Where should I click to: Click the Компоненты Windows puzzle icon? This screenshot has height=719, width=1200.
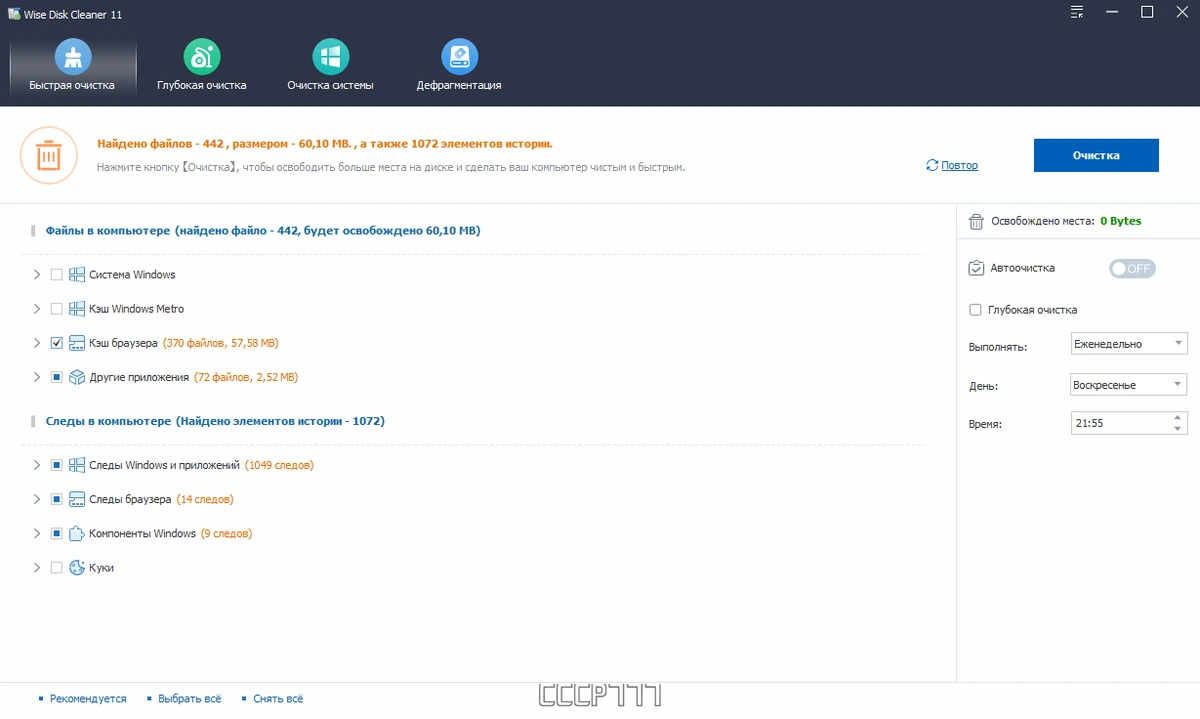click(x=77, y=533)
